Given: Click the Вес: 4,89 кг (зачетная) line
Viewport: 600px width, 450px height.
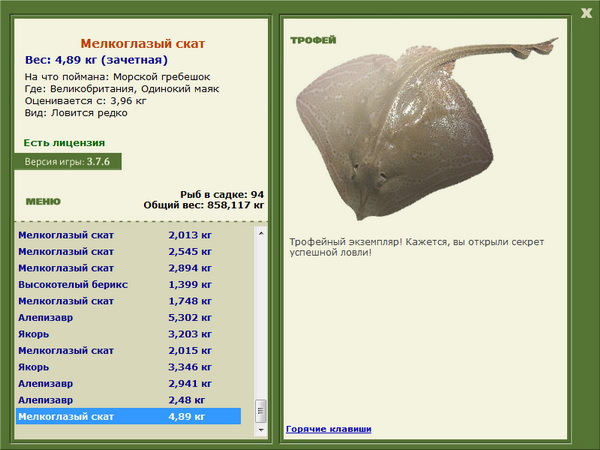Looking at the screenshot, I should tap(96, 60).
